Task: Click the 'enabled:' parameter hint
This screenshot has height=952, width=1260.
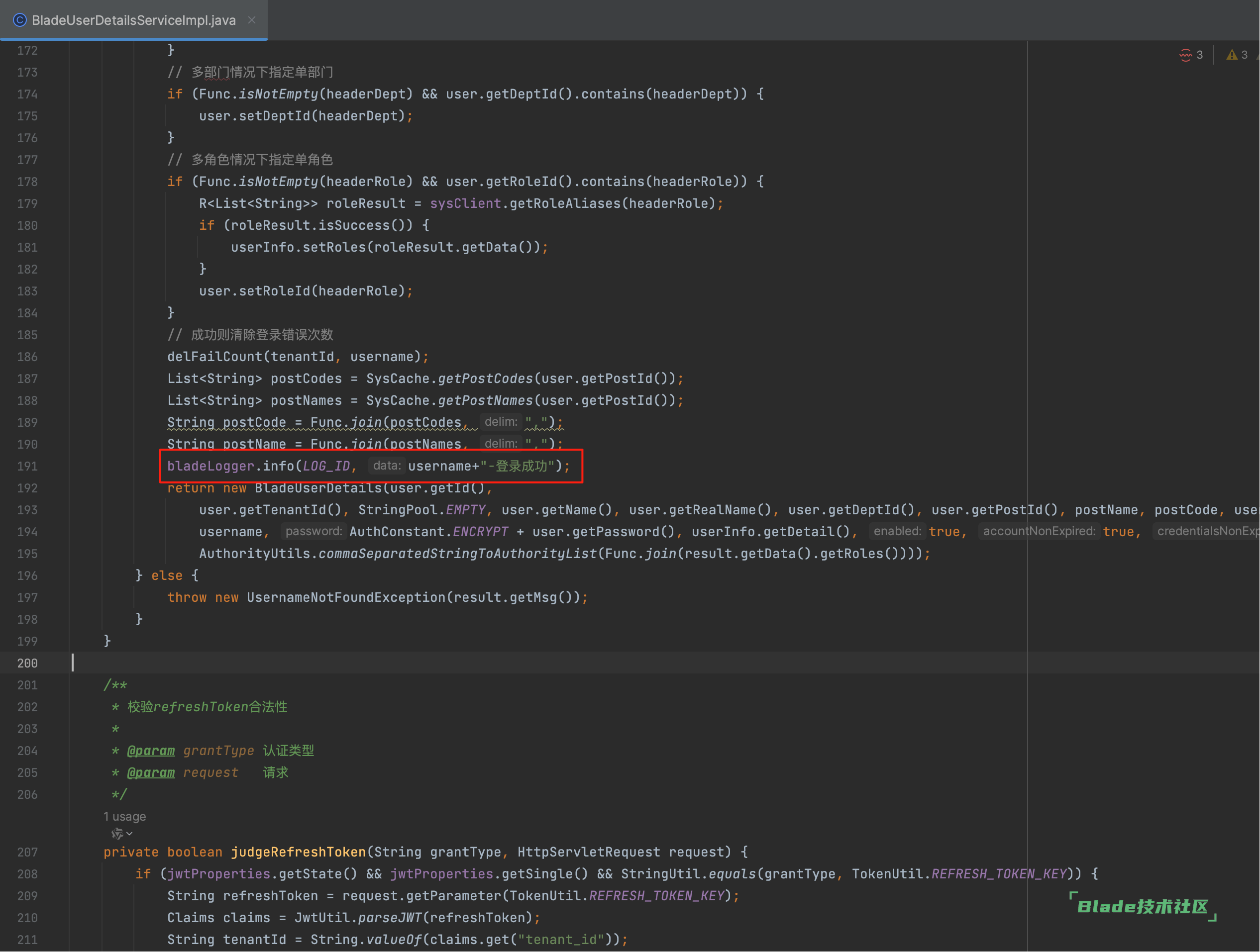Action: tap(897, 531)
